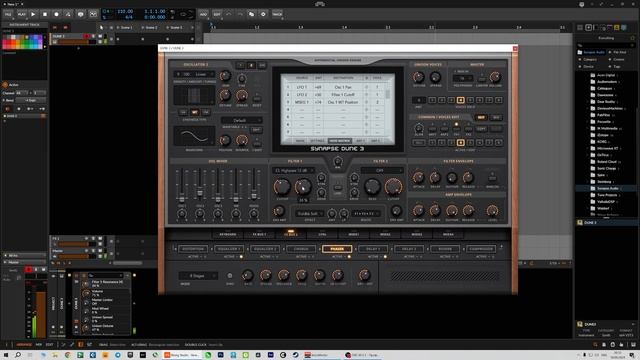Click the redo arrow in toolbar
Viewport: 640px width, 360px height.
pos(240,14)
